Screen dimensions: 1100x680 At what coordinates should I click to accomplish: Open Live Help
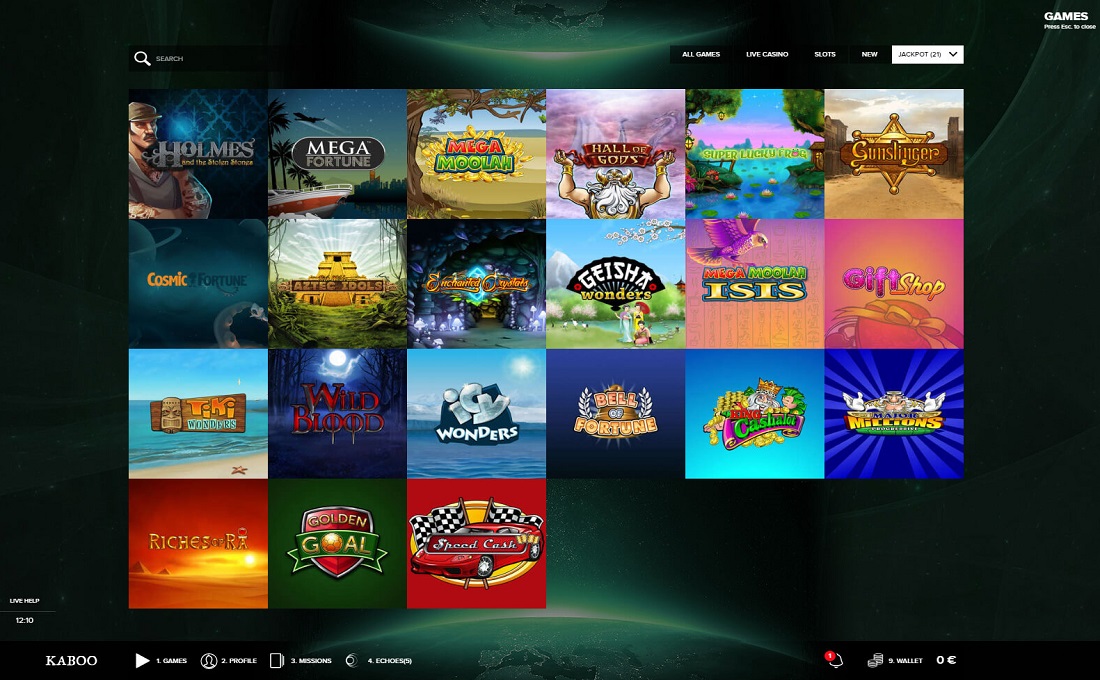click(25, 601)
